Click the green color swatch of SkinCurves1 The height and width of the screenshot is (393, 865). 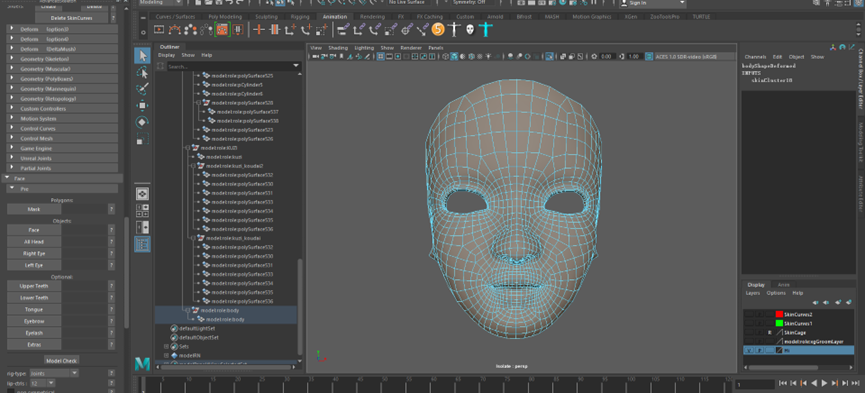coord(779,323)
